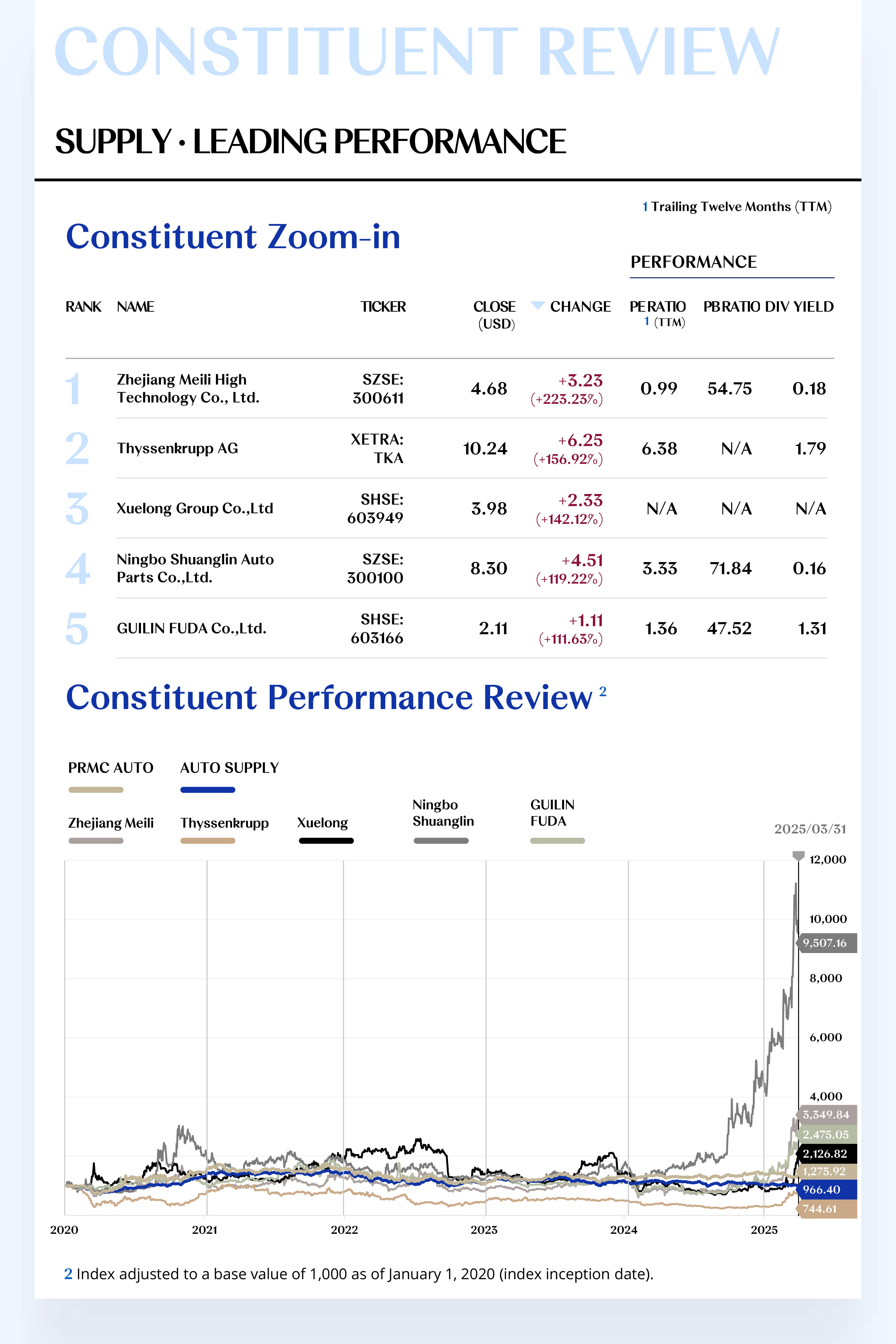Click the 2,126.82 black value tag
896x1344 pixels.
point(826,1154)
